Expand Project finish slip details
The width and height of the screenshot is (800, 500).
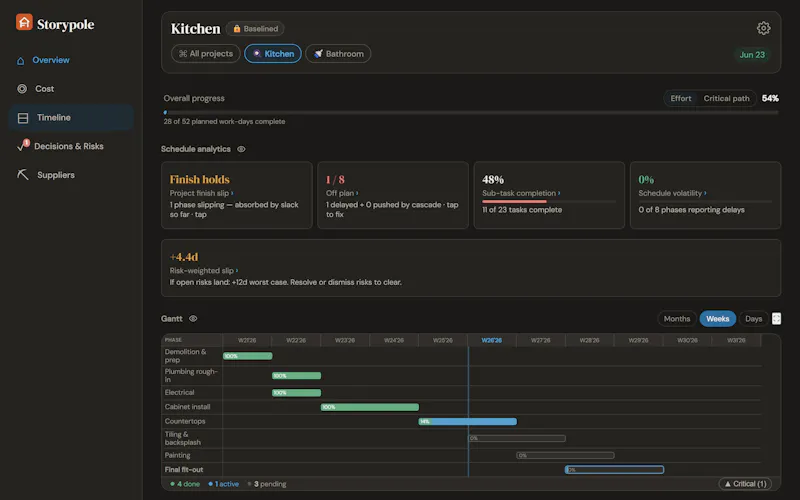click(202, 193)
